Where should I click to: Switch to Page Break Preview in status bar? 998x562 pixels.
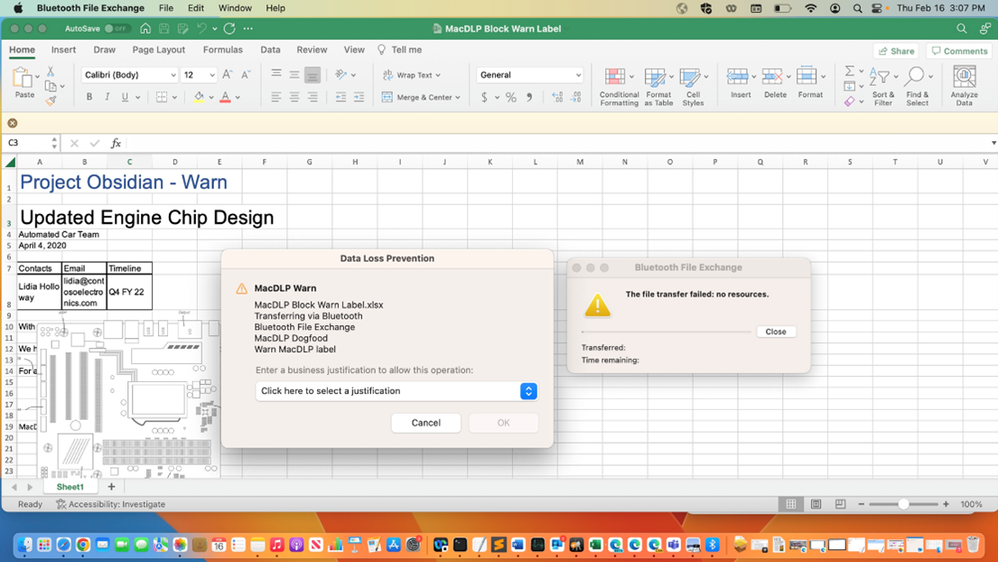[x=840, y=504]
